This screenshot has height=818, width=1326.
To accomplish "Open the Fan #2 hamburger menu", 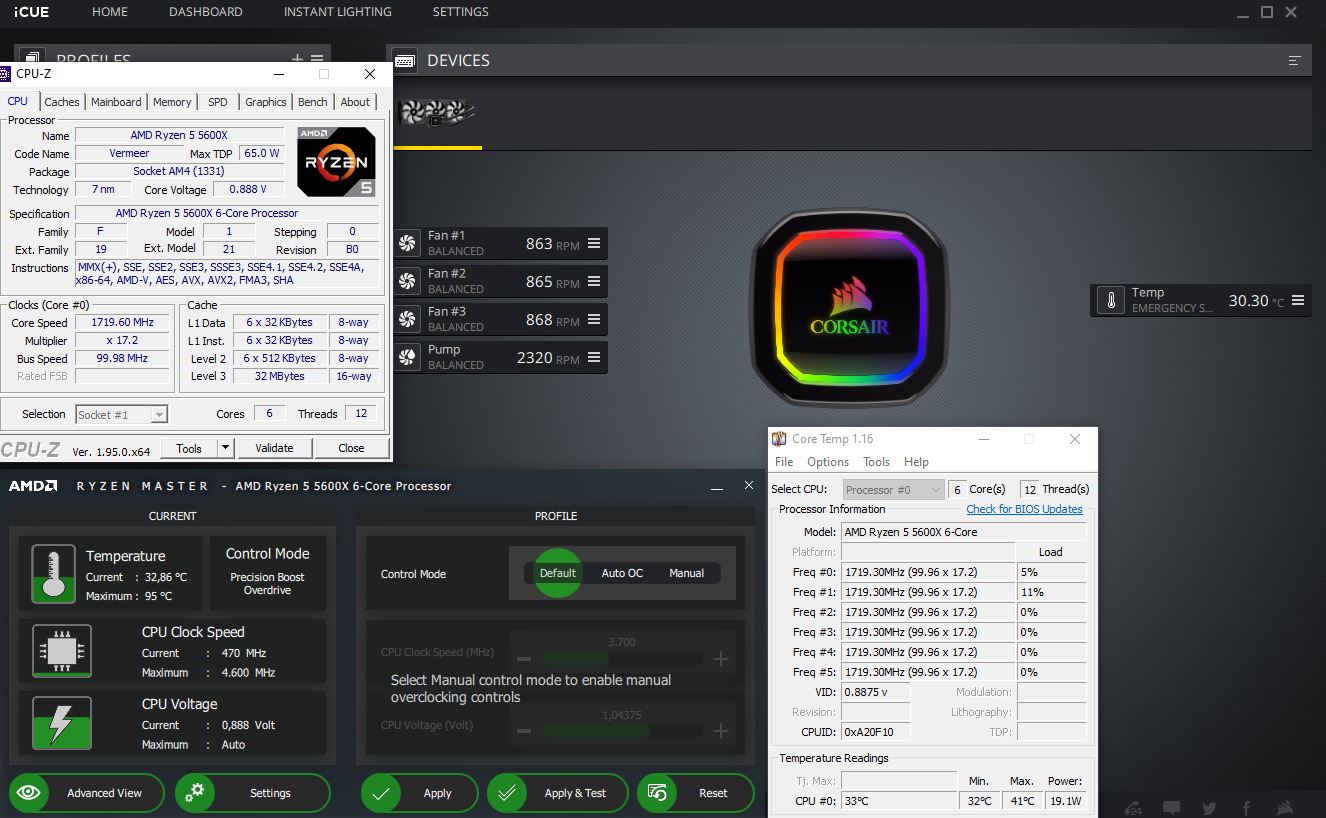I will coord(594,282).
